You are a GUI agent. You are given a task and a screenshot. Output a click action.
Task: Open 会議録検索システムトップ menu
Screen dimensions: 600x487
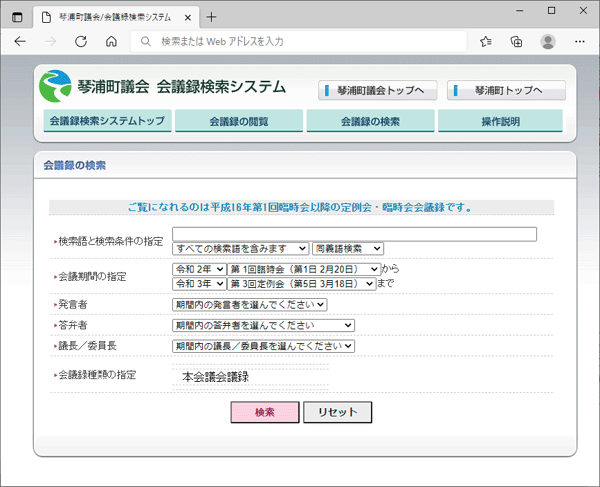tap(108, 121)
